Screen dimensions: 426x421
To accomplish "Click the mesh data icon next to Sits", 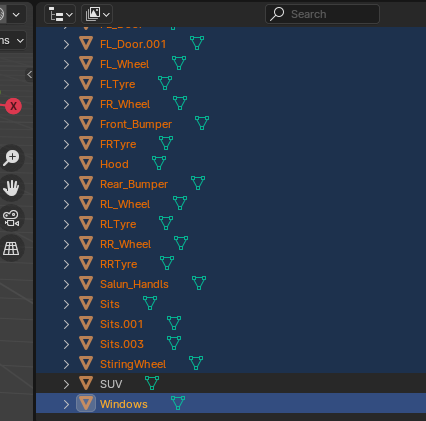I will click(150, 303).
